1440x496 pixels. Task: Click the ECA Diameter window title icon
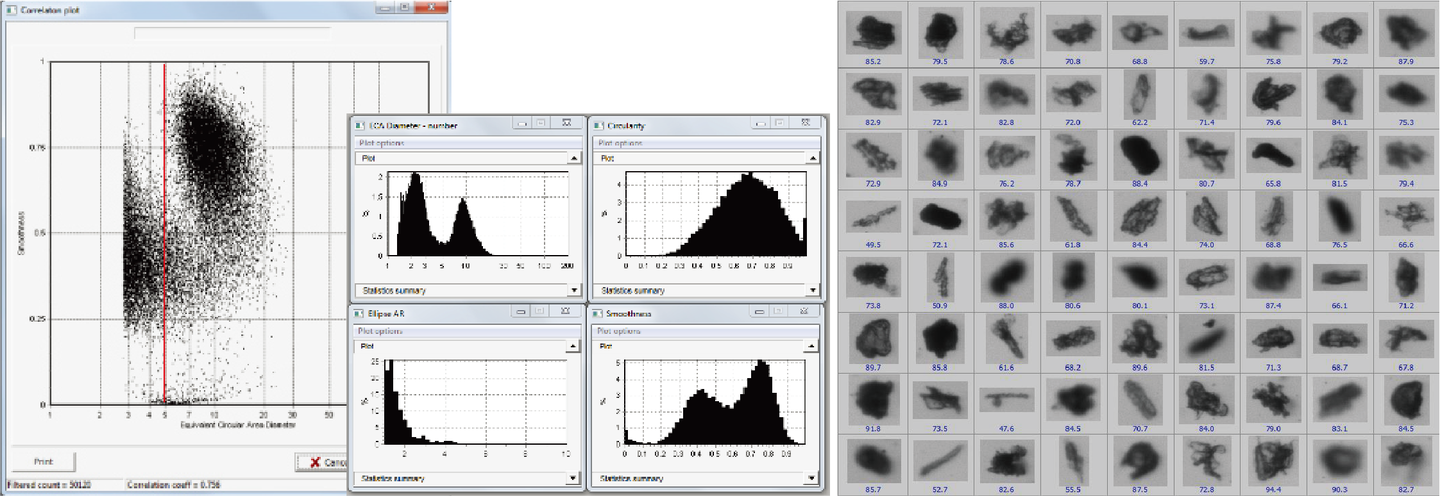click(361, 126)
